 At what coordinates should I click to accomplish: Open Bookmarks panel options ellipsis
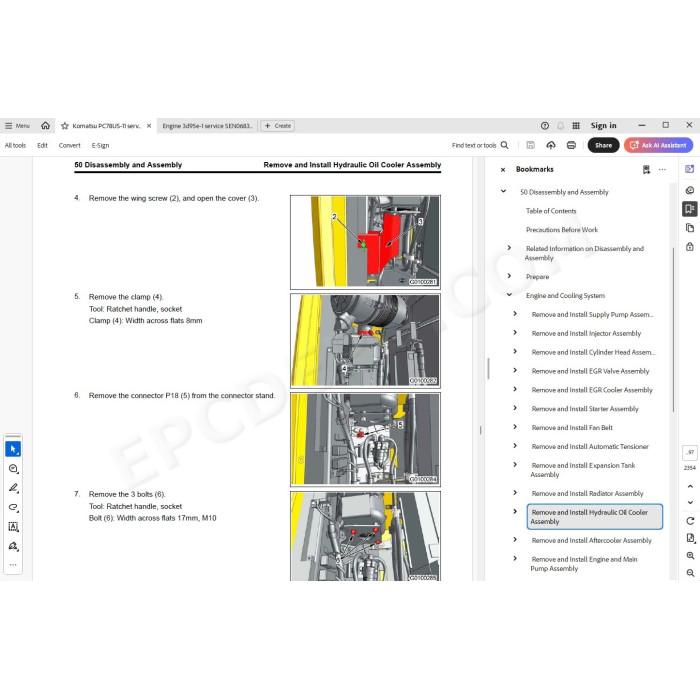tap(662, 170)
